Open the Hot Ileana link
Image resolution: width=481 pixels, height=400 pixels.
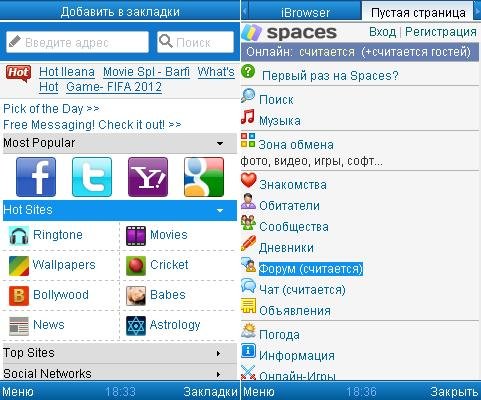point(67,72)
